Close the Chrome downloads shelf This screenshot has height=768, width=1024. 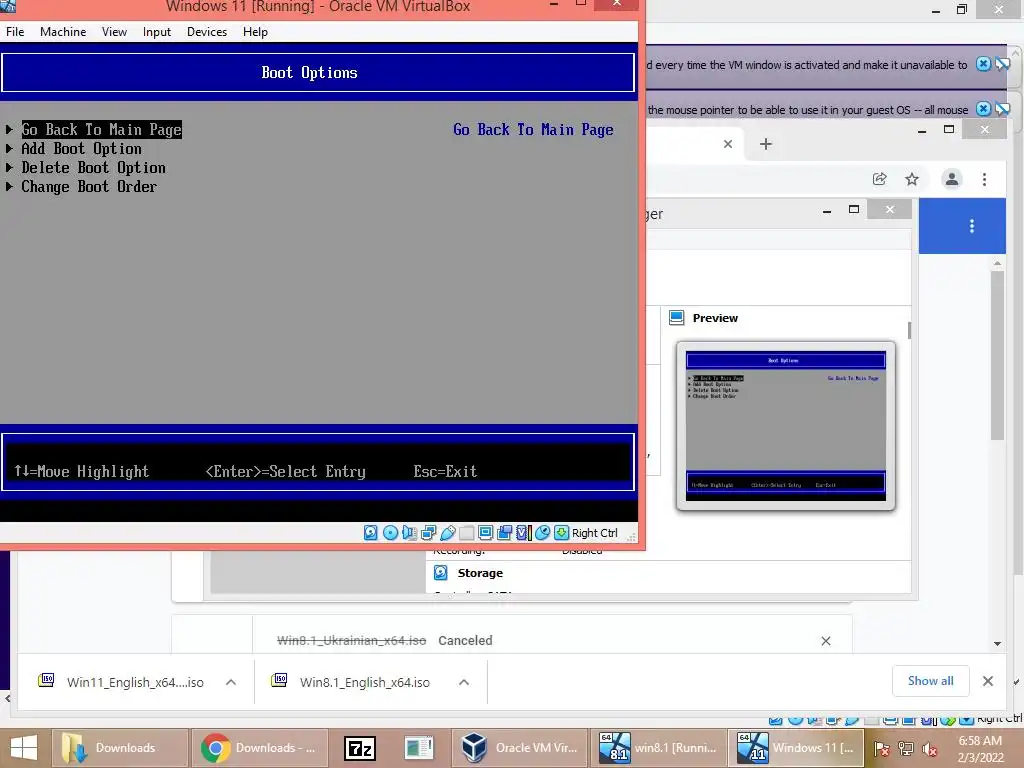tap(987, 681)
